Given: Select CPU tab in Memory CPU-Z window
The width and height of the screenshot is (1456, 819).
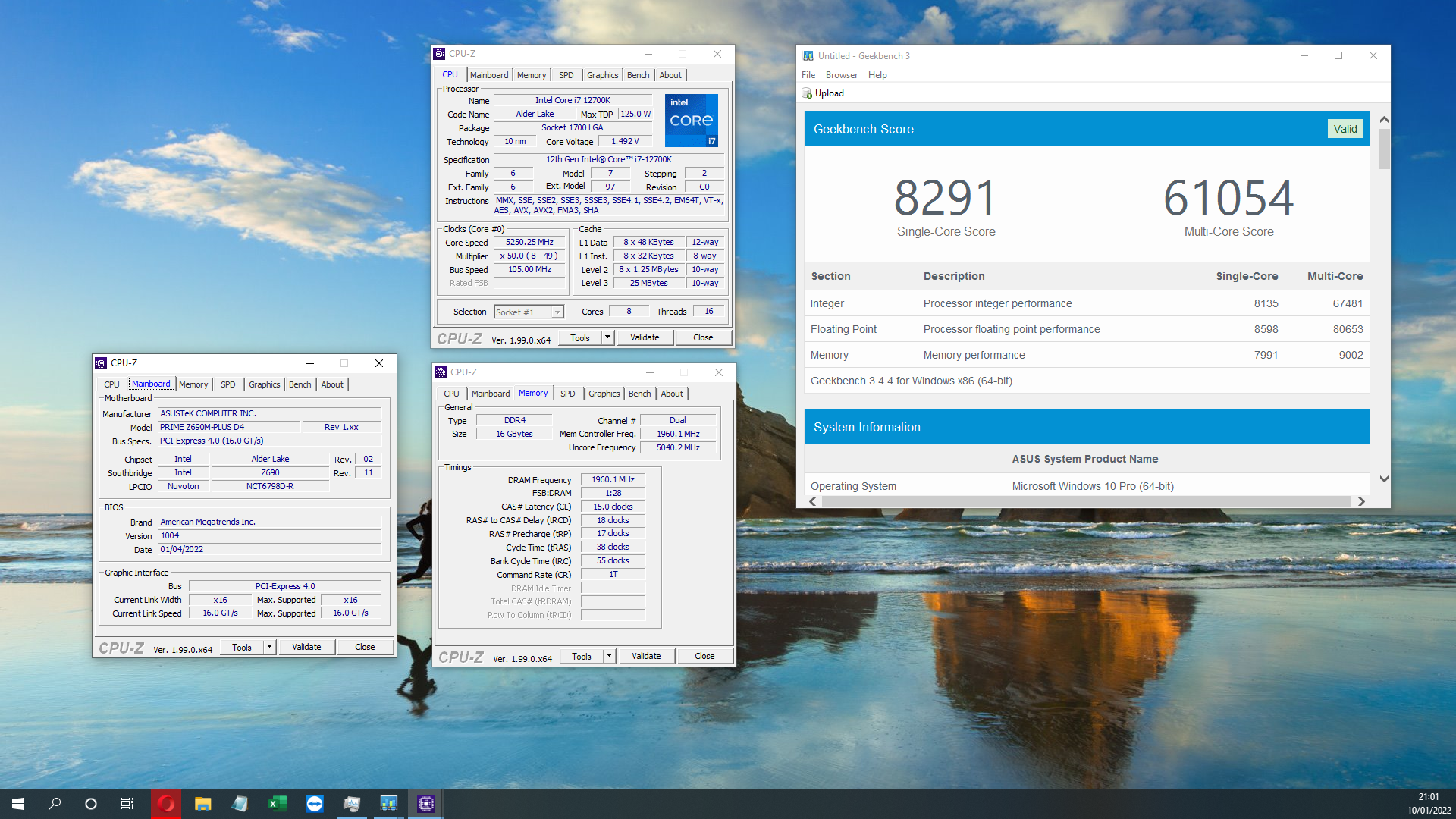Looking at the screenshot, I should (x=451, y=394).
